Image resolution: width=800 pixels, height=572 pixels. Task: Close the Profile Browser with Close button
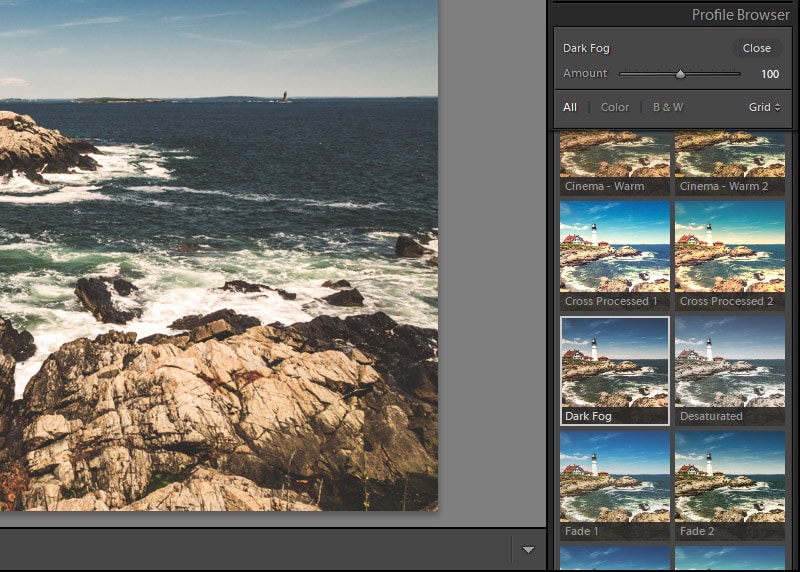[x=757, y=48]
